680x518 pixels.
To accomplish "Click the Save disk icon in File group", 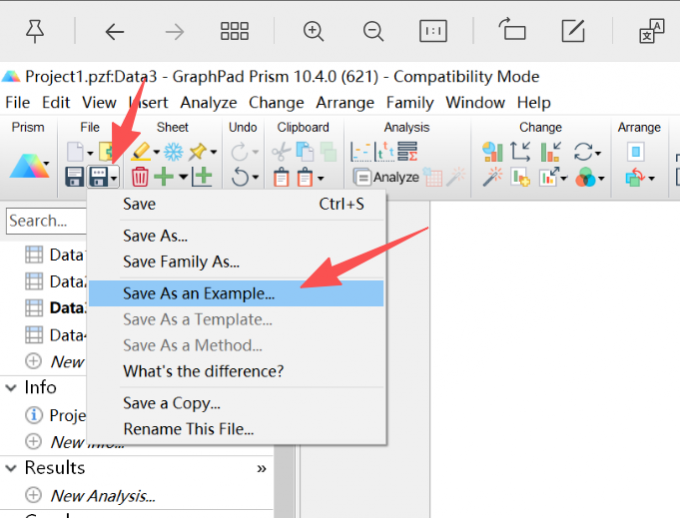I will click(x=74, y=177).
